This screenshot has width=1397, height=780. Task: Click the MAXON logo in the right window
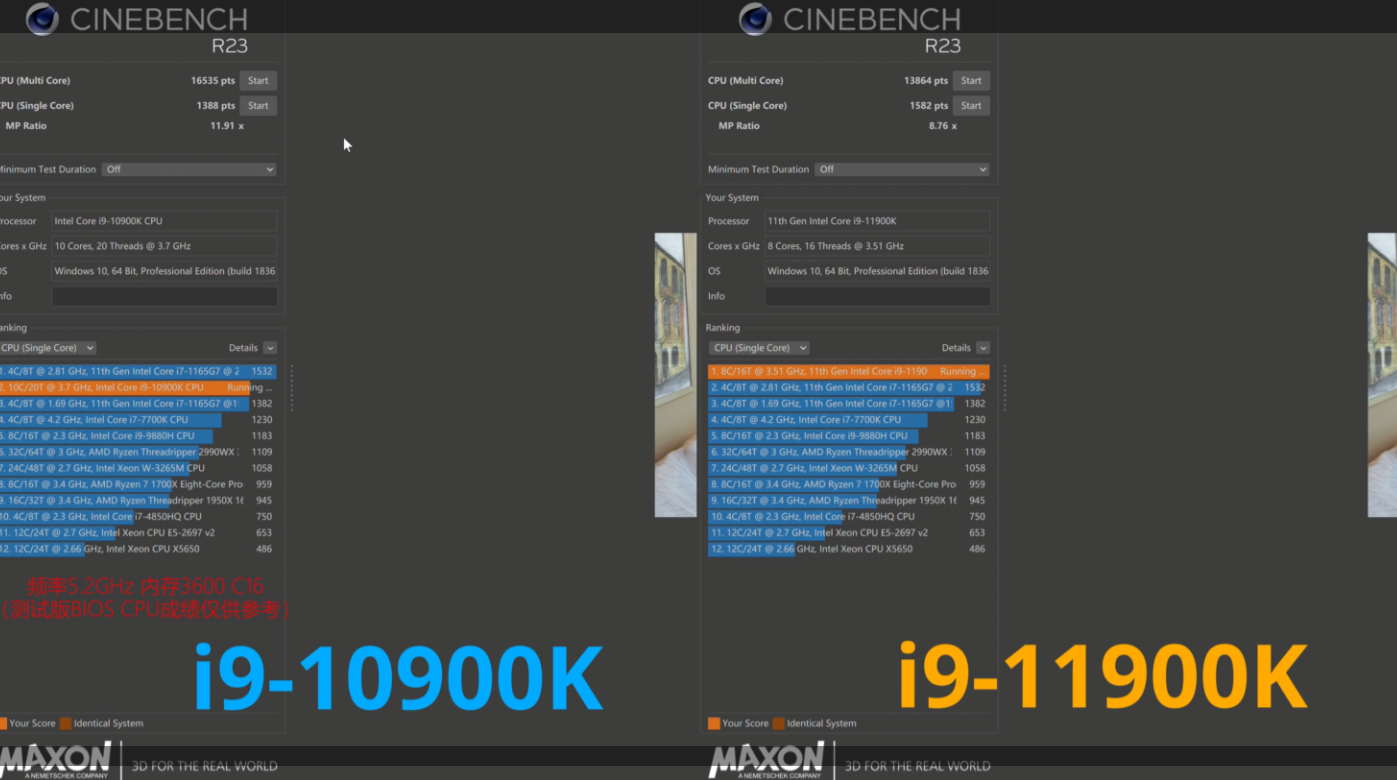767,760
